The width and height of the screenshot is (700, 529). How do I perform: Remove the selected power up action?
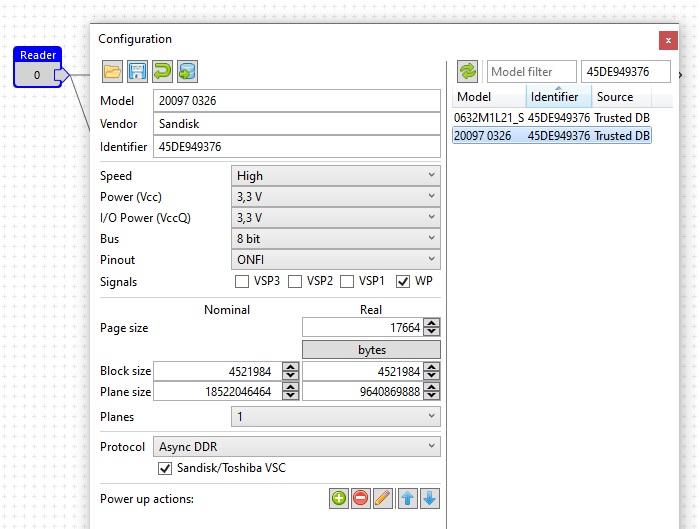tap(360, 498)
